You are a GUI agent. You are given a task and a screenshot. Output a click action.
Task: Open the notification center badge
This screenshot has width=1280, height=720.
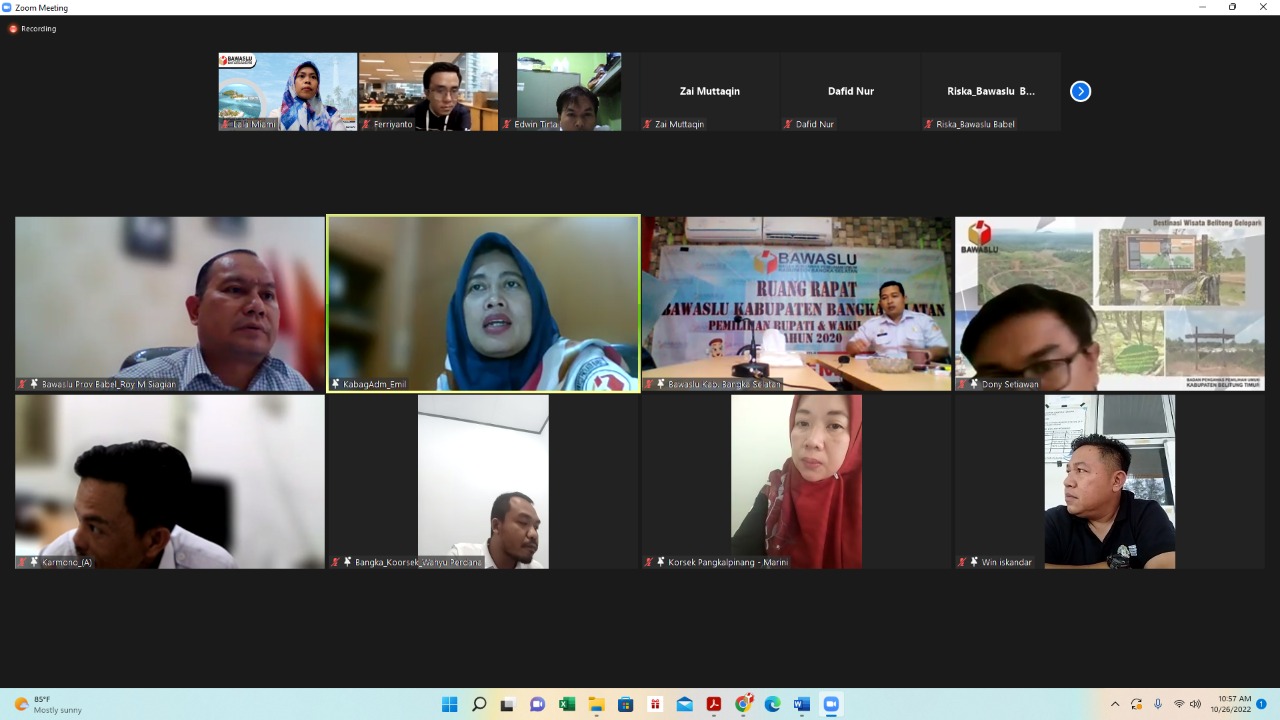tap(1261, 704)
